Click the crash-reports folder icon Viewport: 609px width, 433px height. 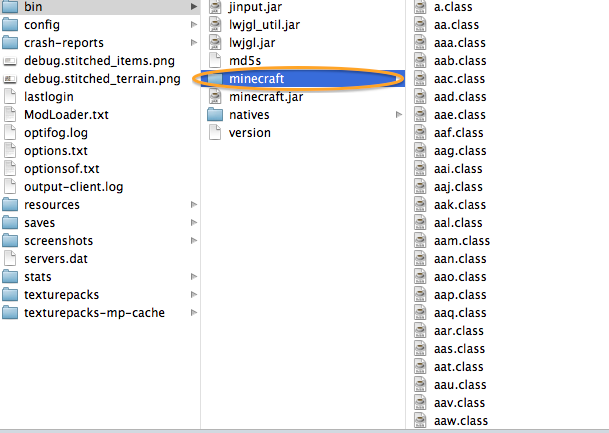[x=10, y=43]
